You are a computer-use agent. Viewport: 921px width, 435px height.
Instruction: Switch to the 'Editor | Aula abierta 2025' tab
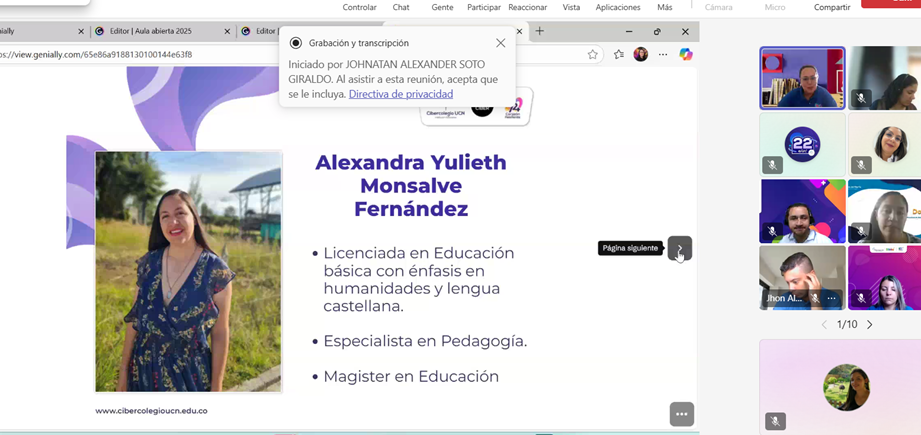[x=150, y=31]
